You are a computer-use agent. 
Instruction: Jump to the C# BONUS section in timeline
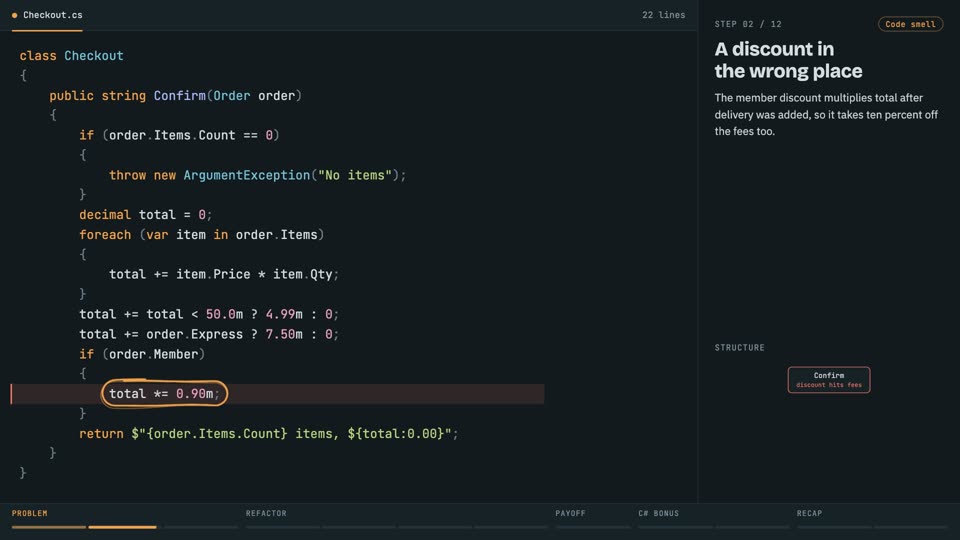pos(658,513)
